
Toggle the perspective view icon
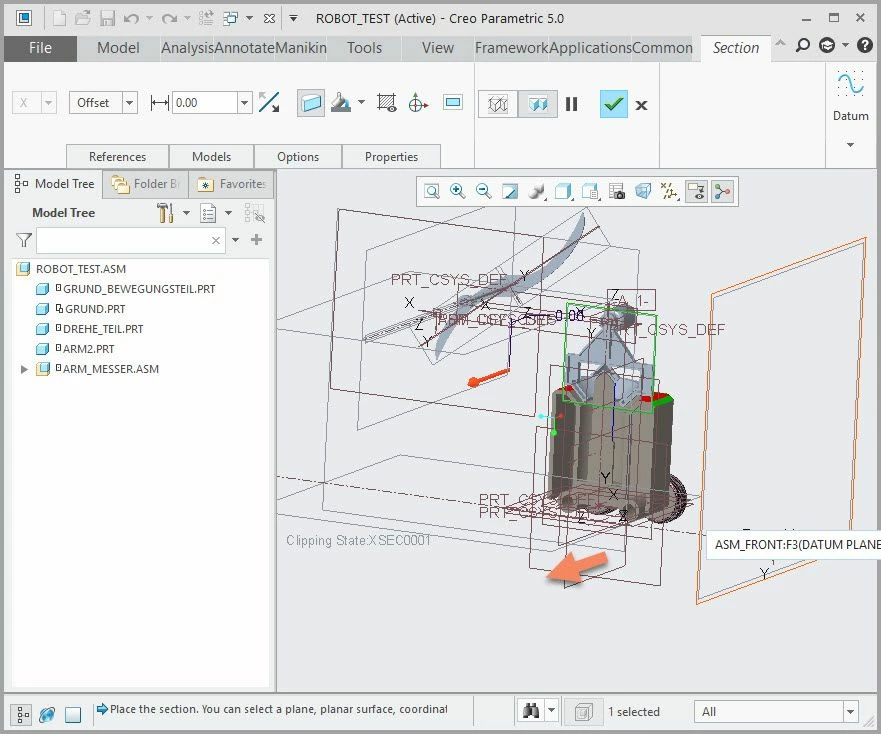(x=643, y=192)
